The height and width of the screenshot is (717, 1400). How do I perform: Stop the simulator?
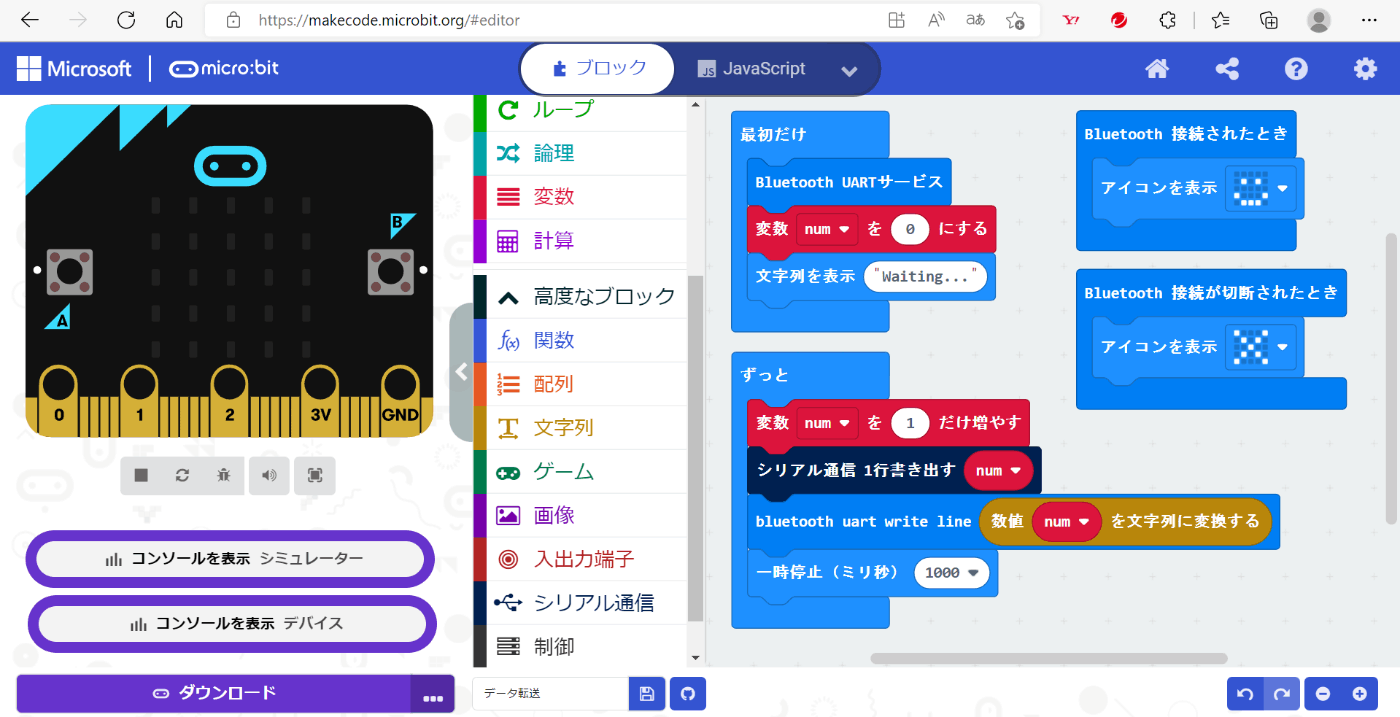[x=141, y=475]
